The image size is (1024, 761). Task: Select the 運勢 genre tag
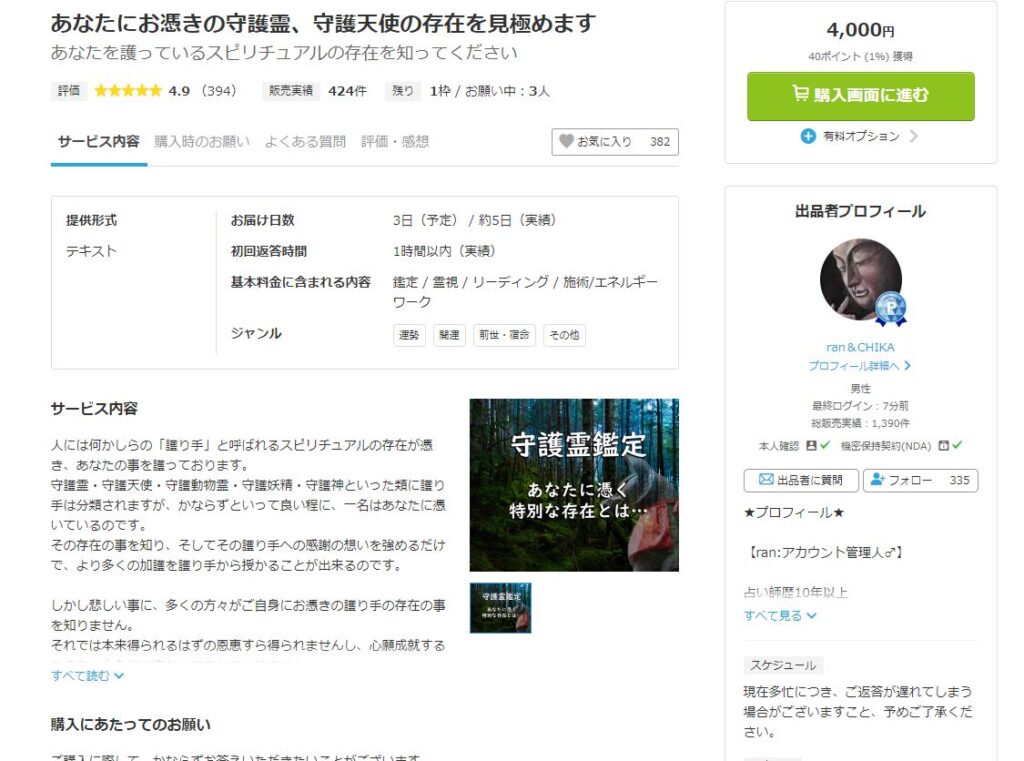409,335
